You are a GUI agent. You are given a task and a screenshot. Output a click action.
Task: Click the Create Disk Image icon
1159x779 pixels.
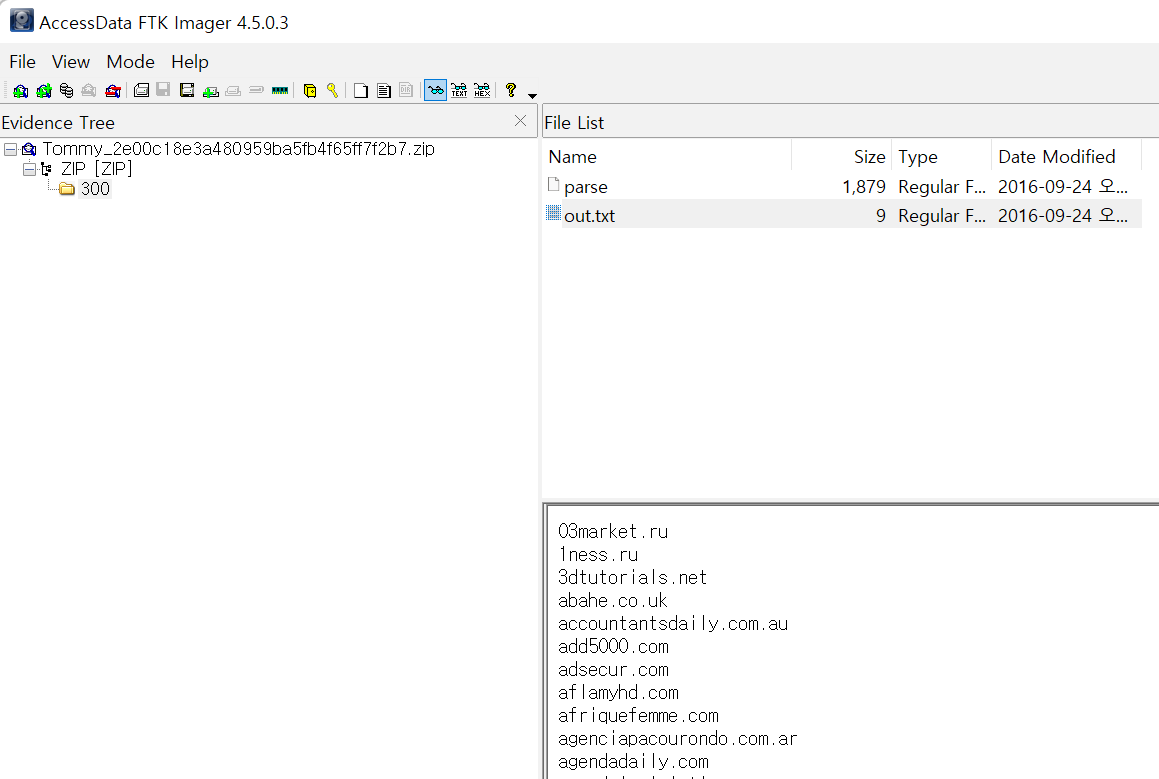coord(141,90)
